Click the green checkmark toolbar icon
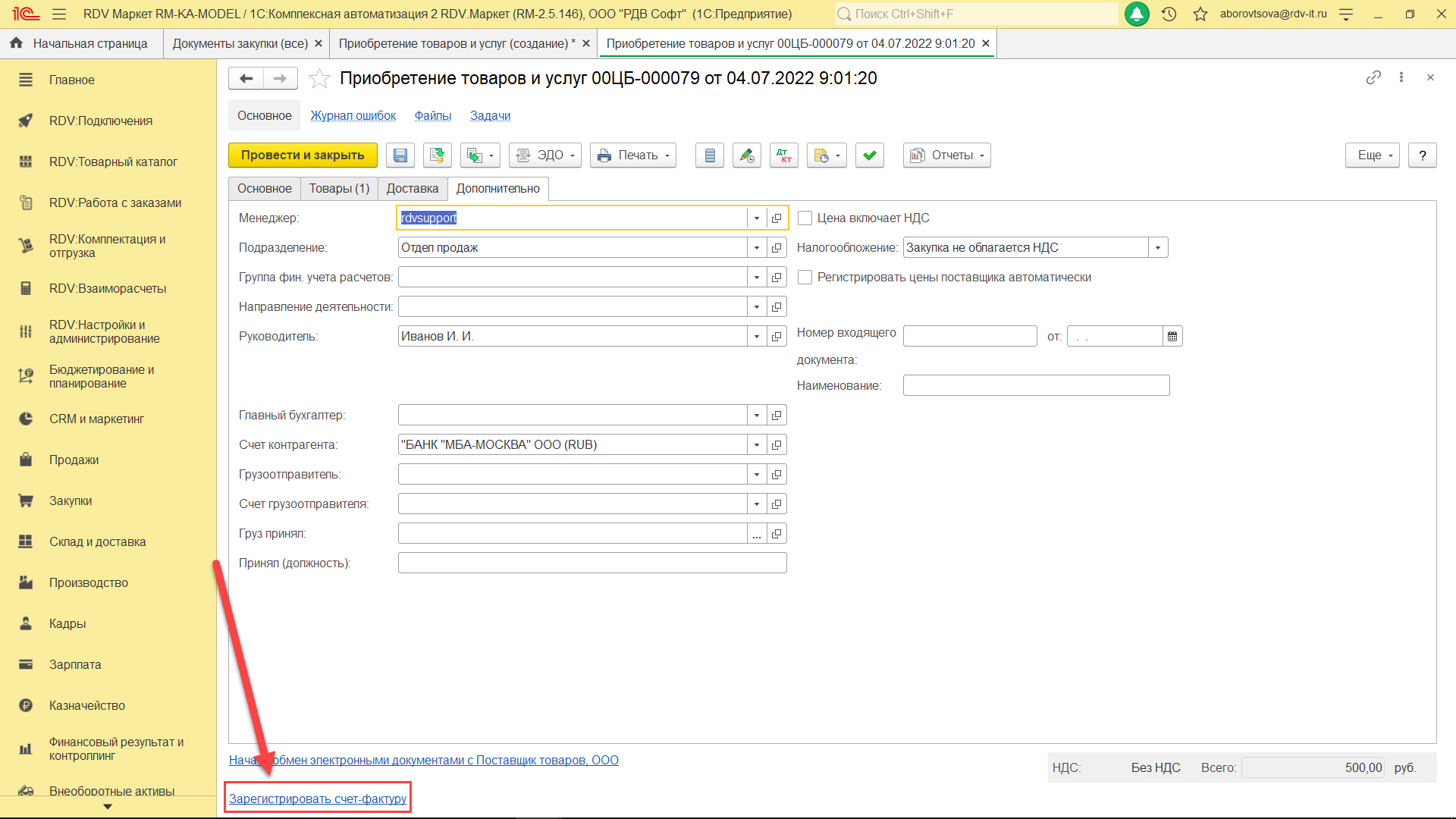 click(869, 155)
